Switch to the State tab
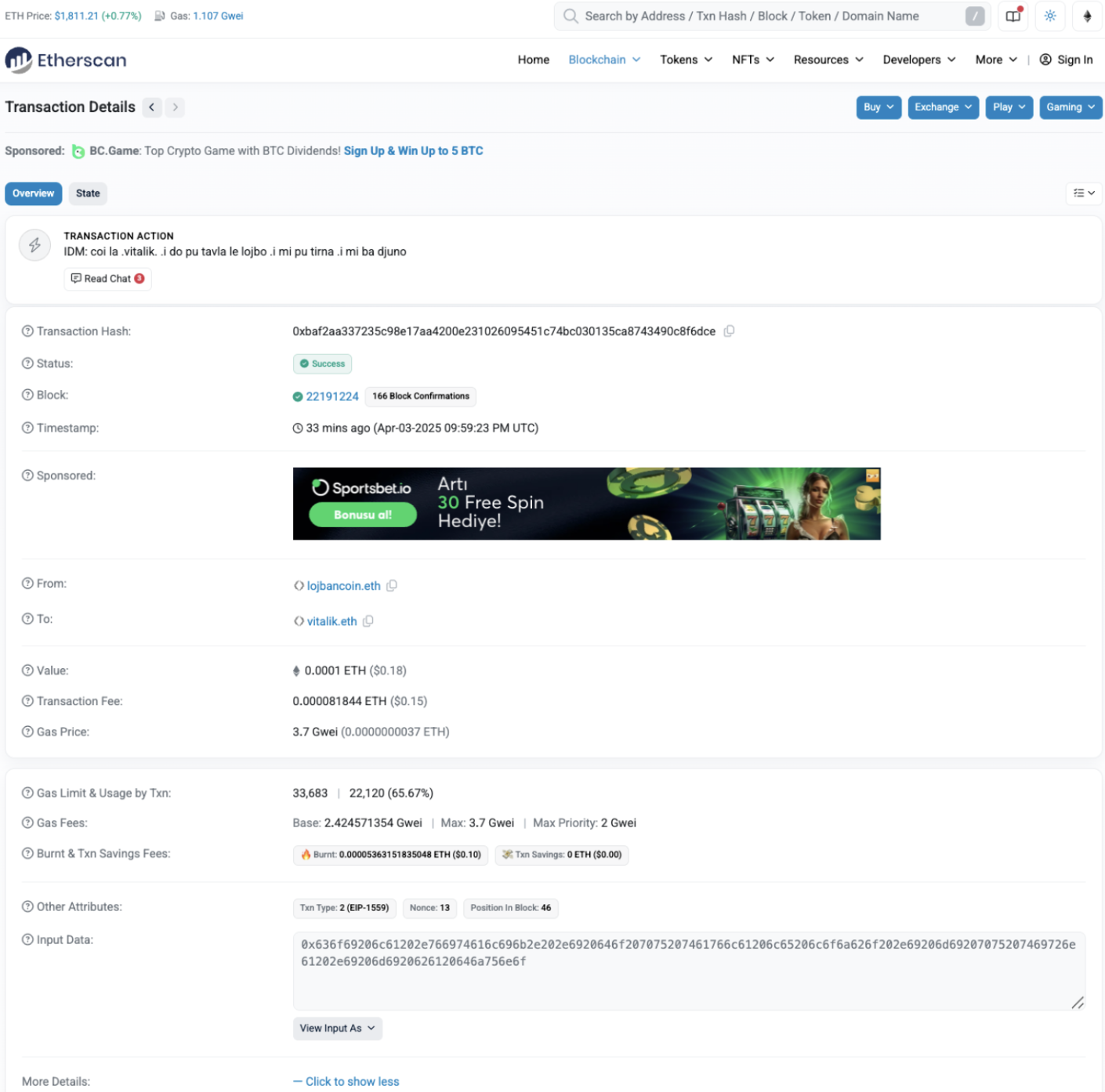The image size is (1105, 1092). (88, 193)
